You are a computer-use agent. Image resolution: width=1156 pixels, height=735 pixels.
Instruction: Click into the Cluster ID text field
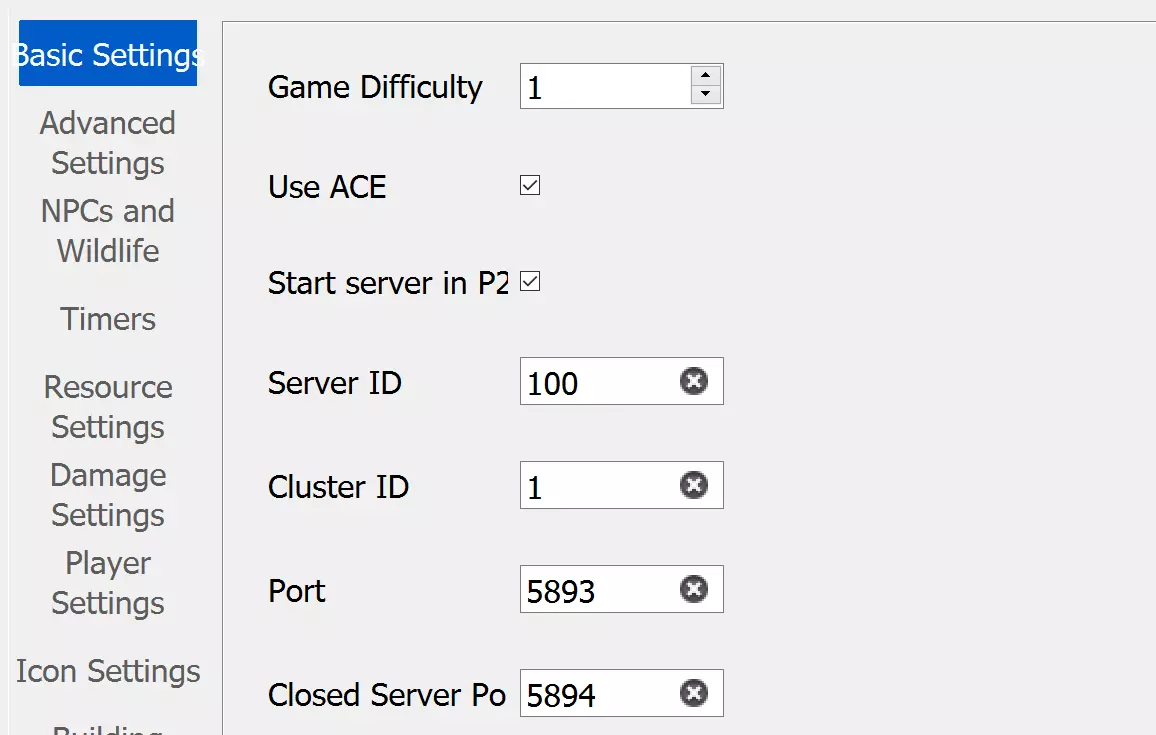[597, 486]
